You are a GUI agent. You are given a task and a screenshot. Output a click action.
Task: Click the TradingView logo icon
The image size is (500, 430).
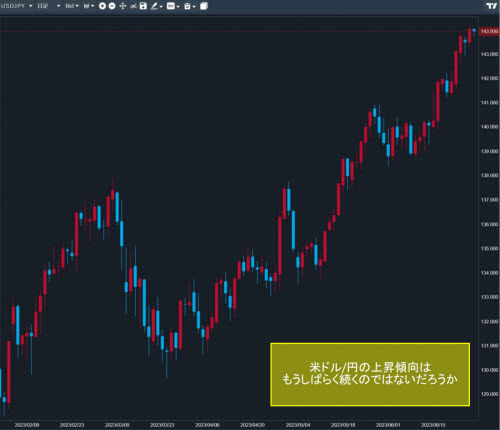click(491, 6)
